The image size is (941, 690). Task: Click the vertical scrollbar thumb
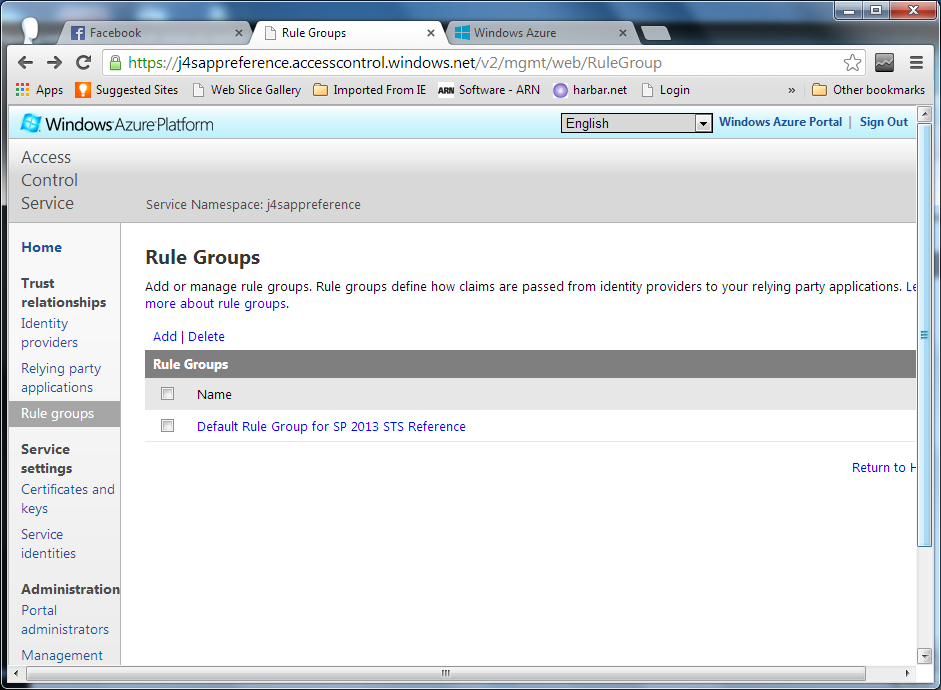pos(924,334)
